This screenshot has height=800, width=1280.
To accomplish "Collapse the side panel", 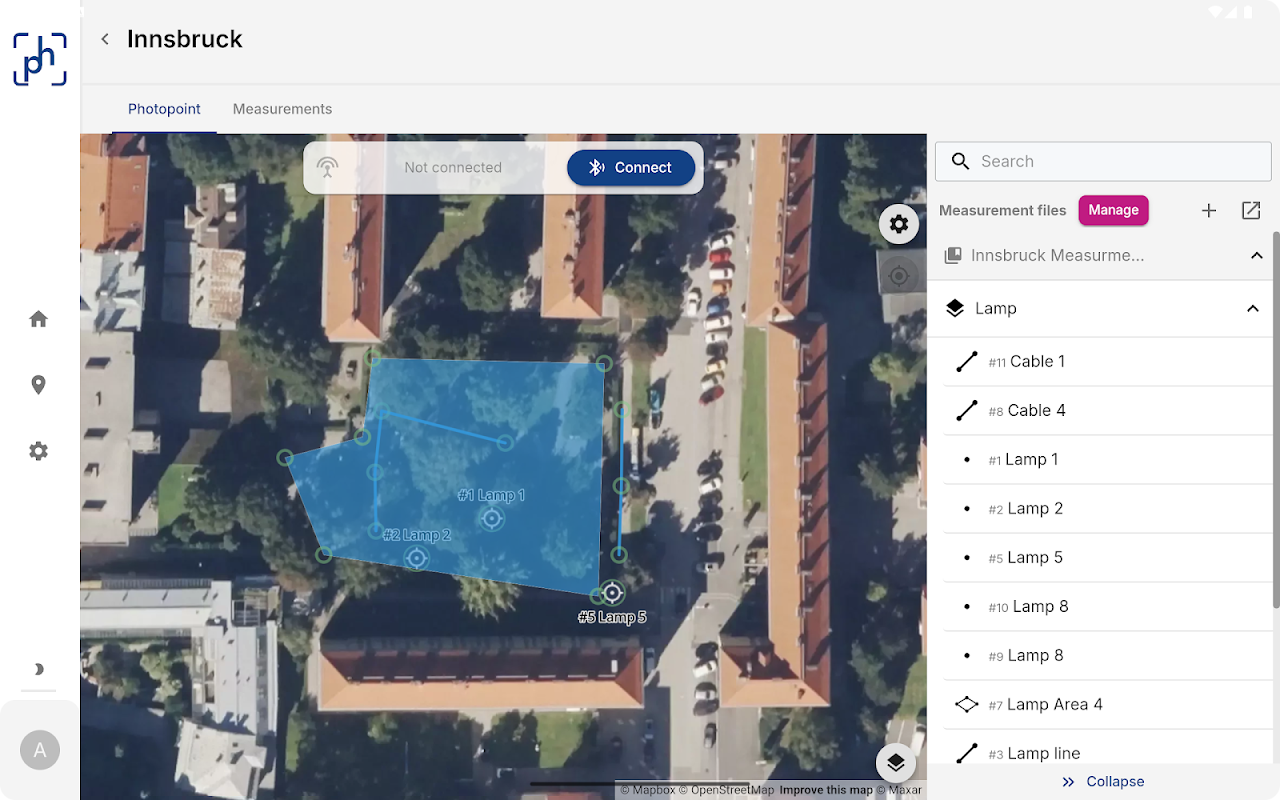I will pyautogui.click(x=1103, y=782).
